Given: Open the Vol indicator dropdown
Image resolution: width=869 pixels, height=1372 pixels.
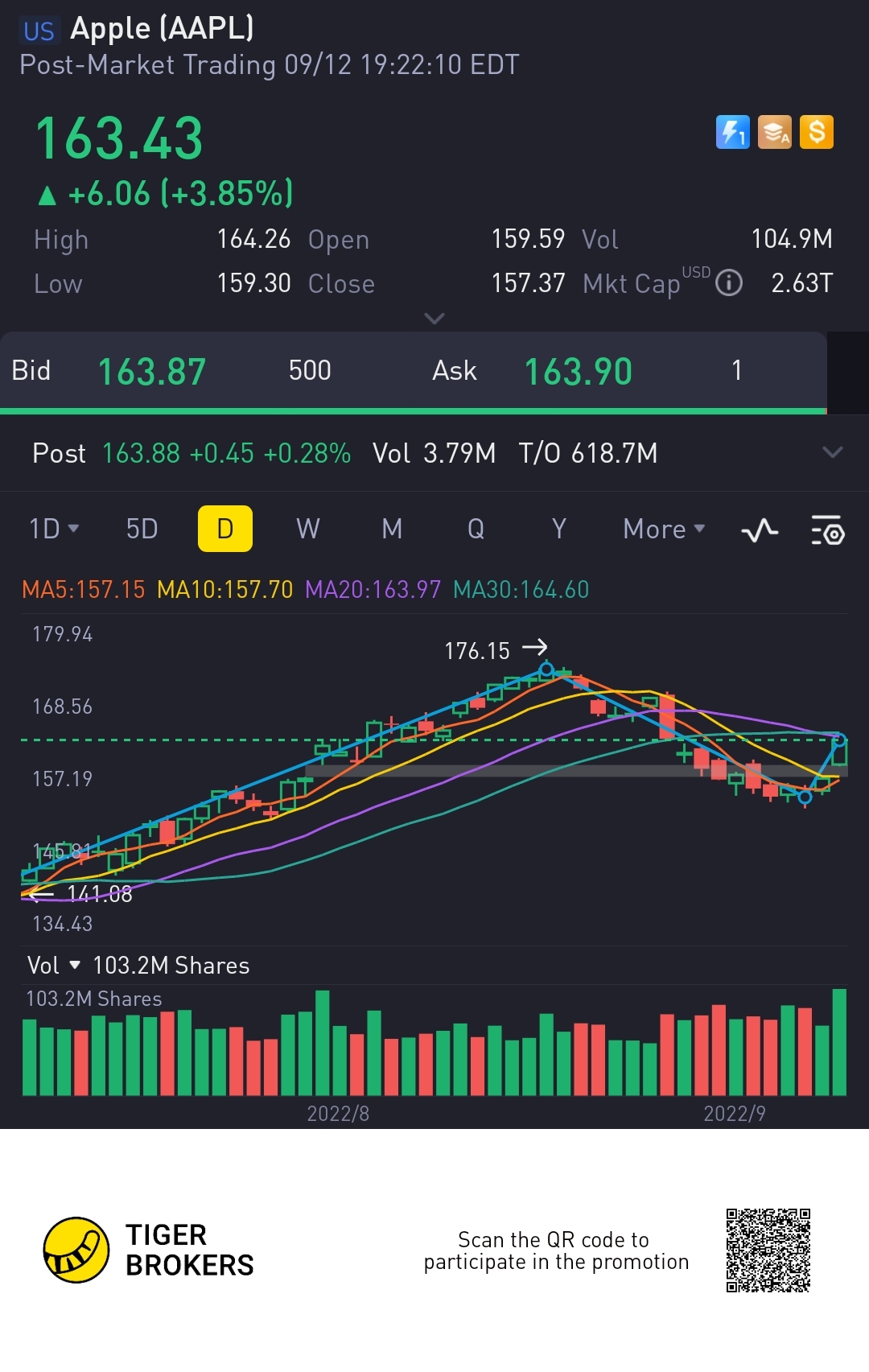Looking at the screenshot, I should [54, 965].
